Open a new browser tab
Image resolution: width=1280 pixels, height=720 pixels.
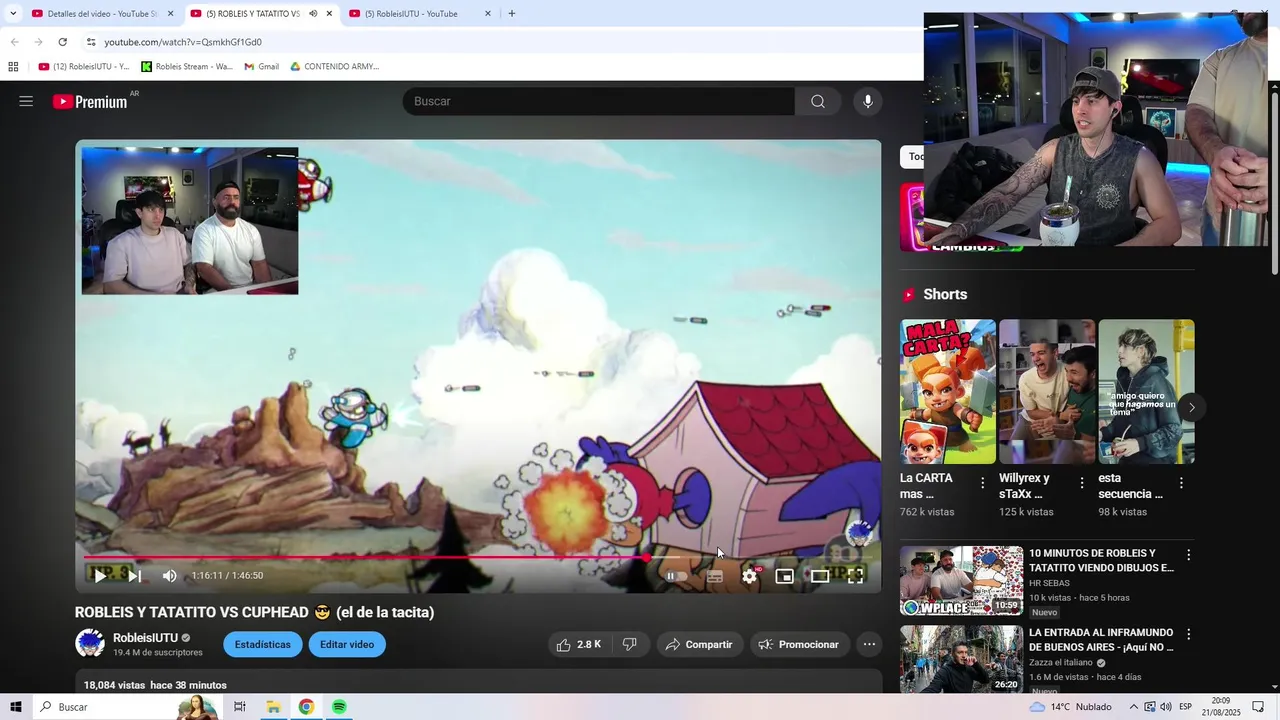[512, 14]
